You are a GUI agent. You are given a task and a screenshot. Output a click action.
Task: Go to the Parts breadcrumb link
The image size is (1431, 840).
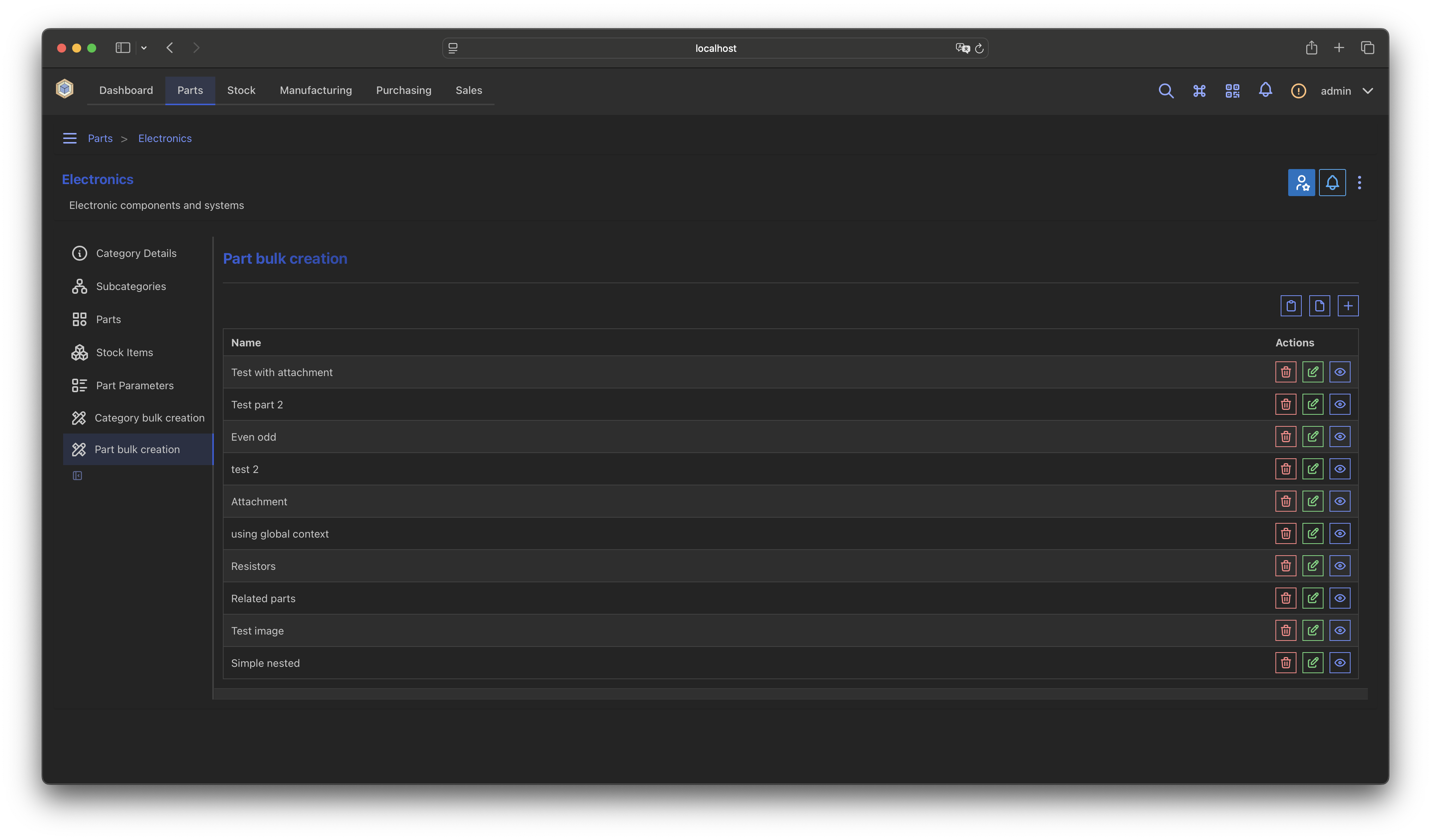click(100, 139)
